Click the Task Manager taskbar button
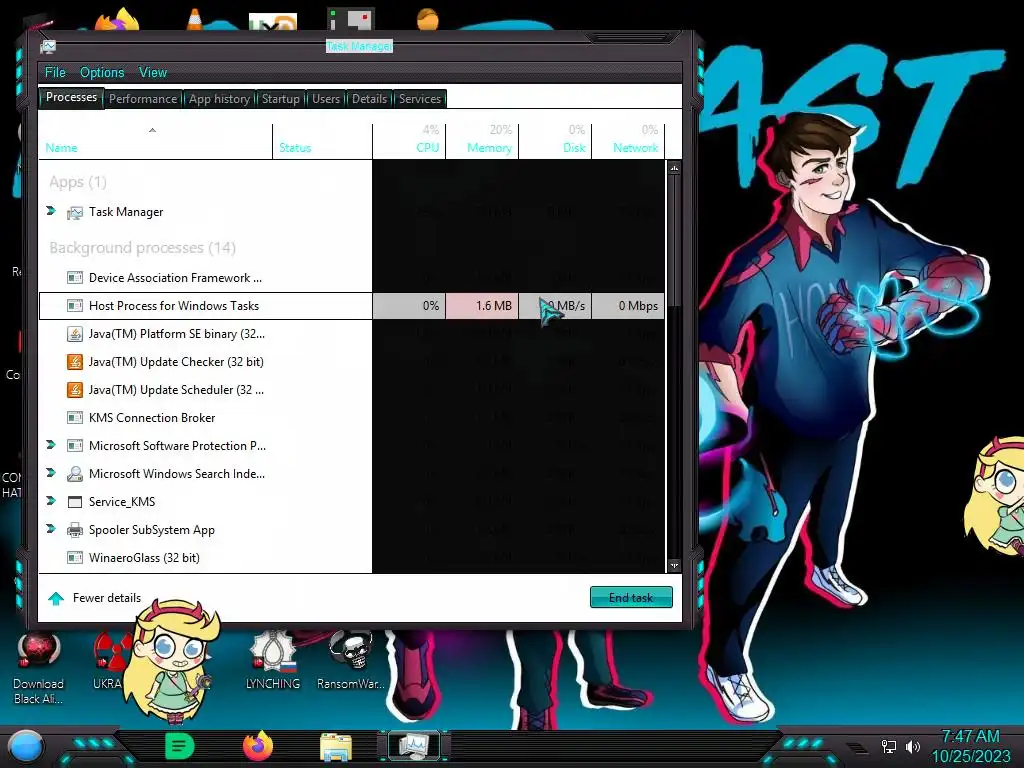 pyautogui.click(x=414, y=746)
